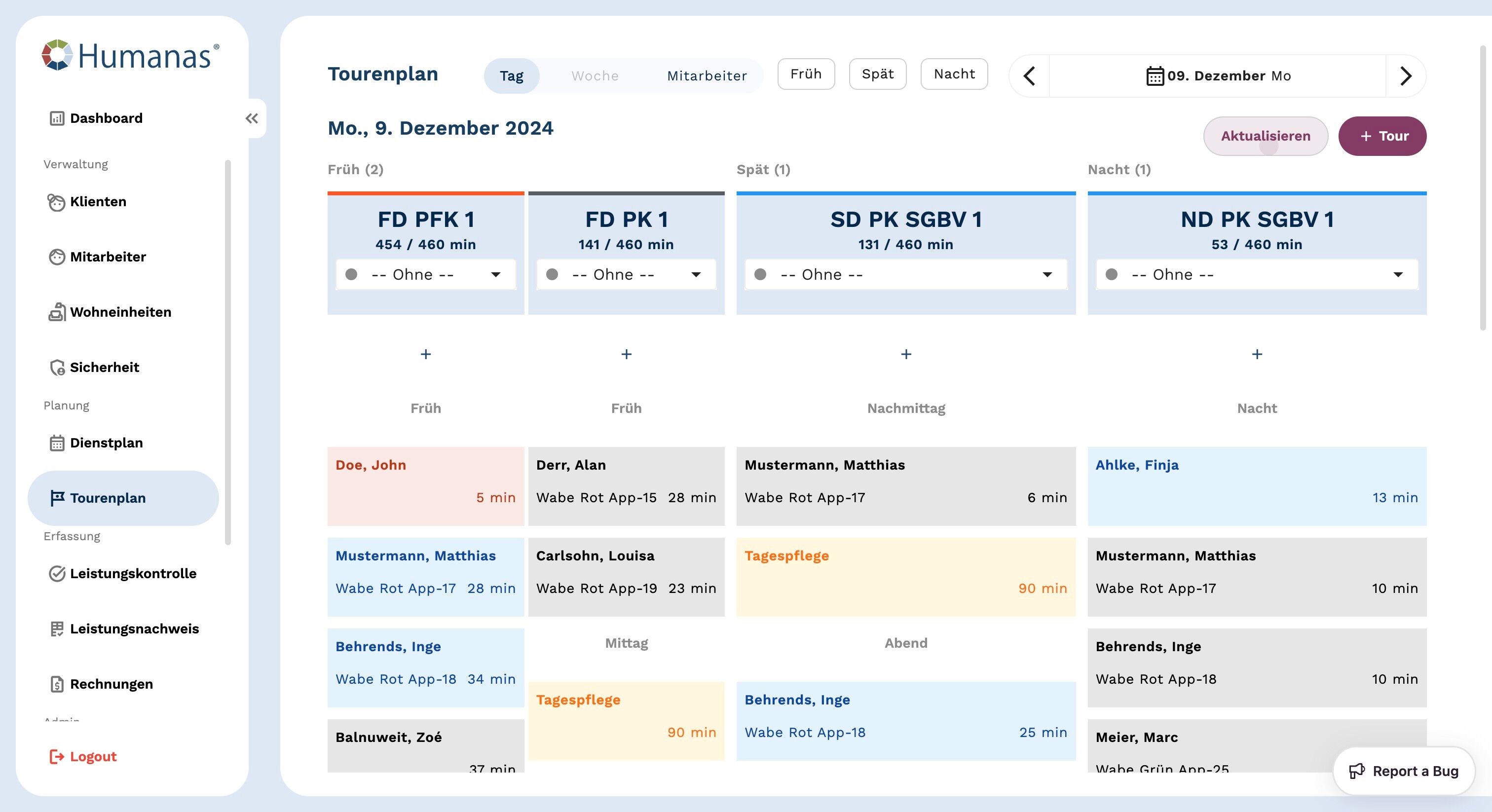Image resolution: width=1492 pixels, height=812 pixels.
Task: Go to next day with right arrow
Action: coord(1405,76)
